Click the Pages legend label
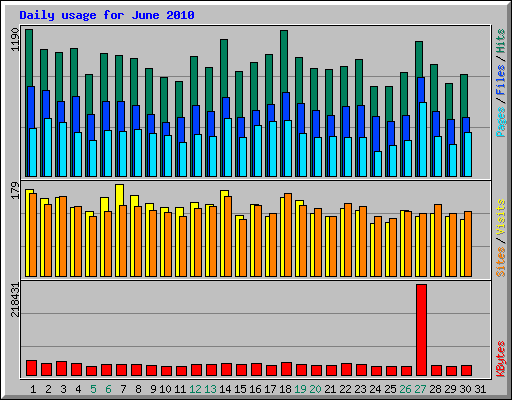The width and height of the screenshot is (512, 400). pos(501,122)
